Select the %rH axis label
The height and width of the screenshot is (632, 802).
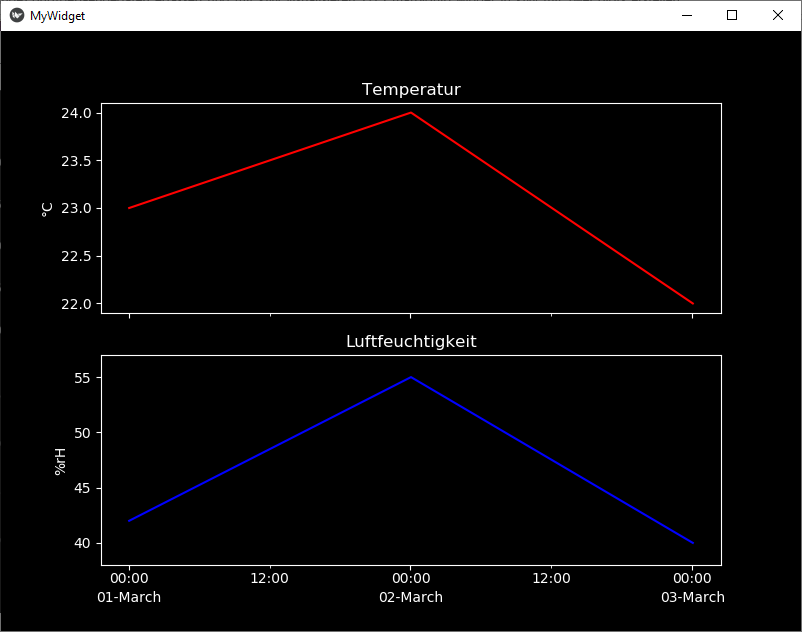60,460
